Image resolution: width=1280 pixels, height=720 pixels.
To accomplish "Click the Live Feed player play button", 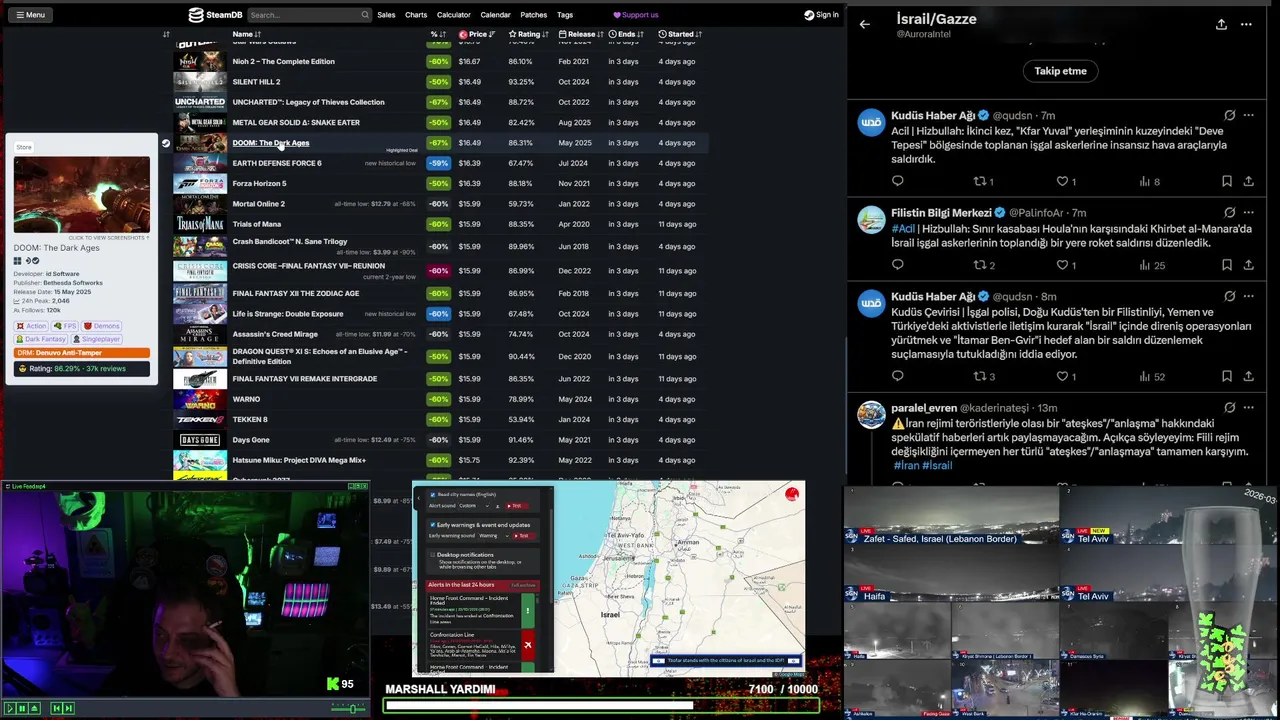I will coord(9,708).
